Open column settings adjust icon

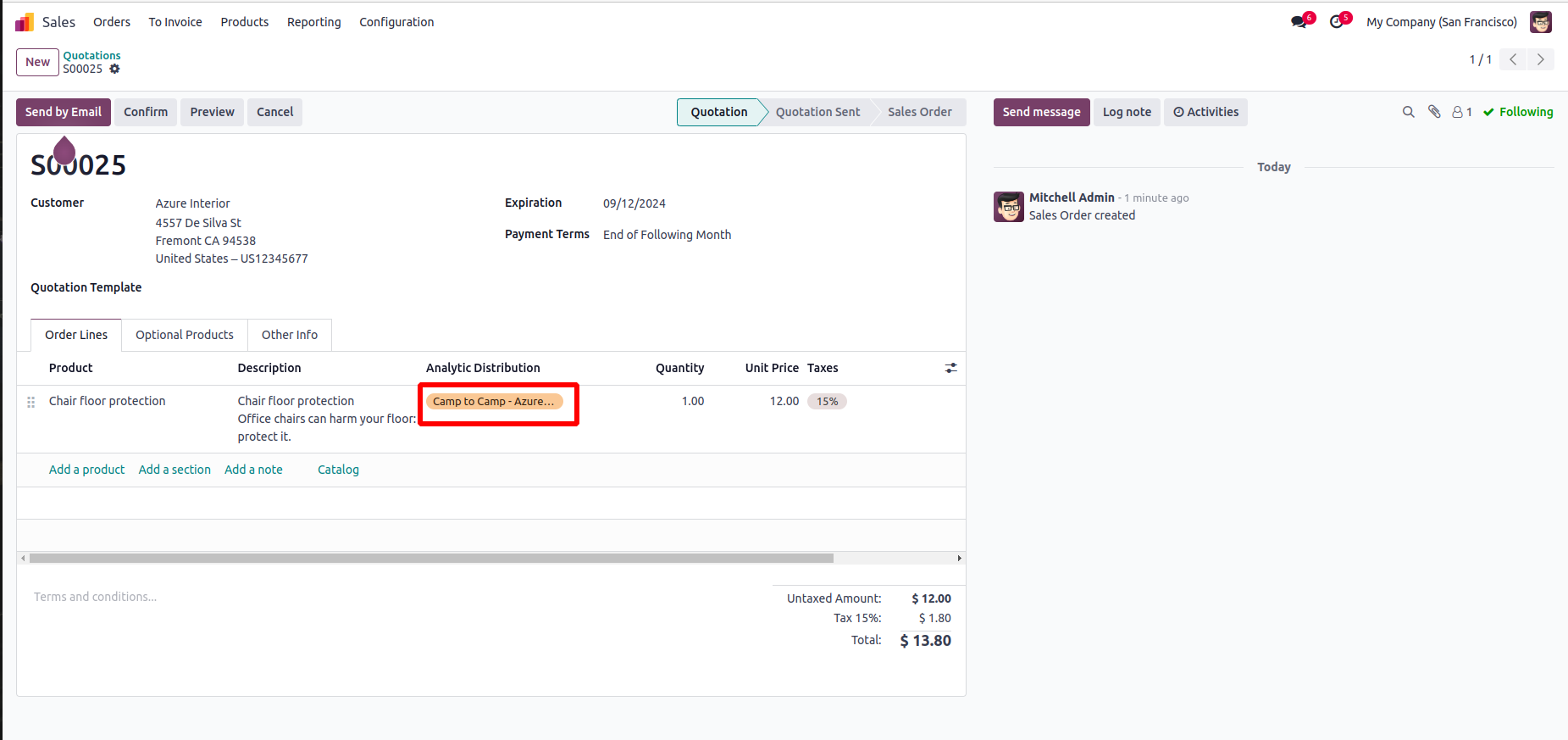coord(951,368)
